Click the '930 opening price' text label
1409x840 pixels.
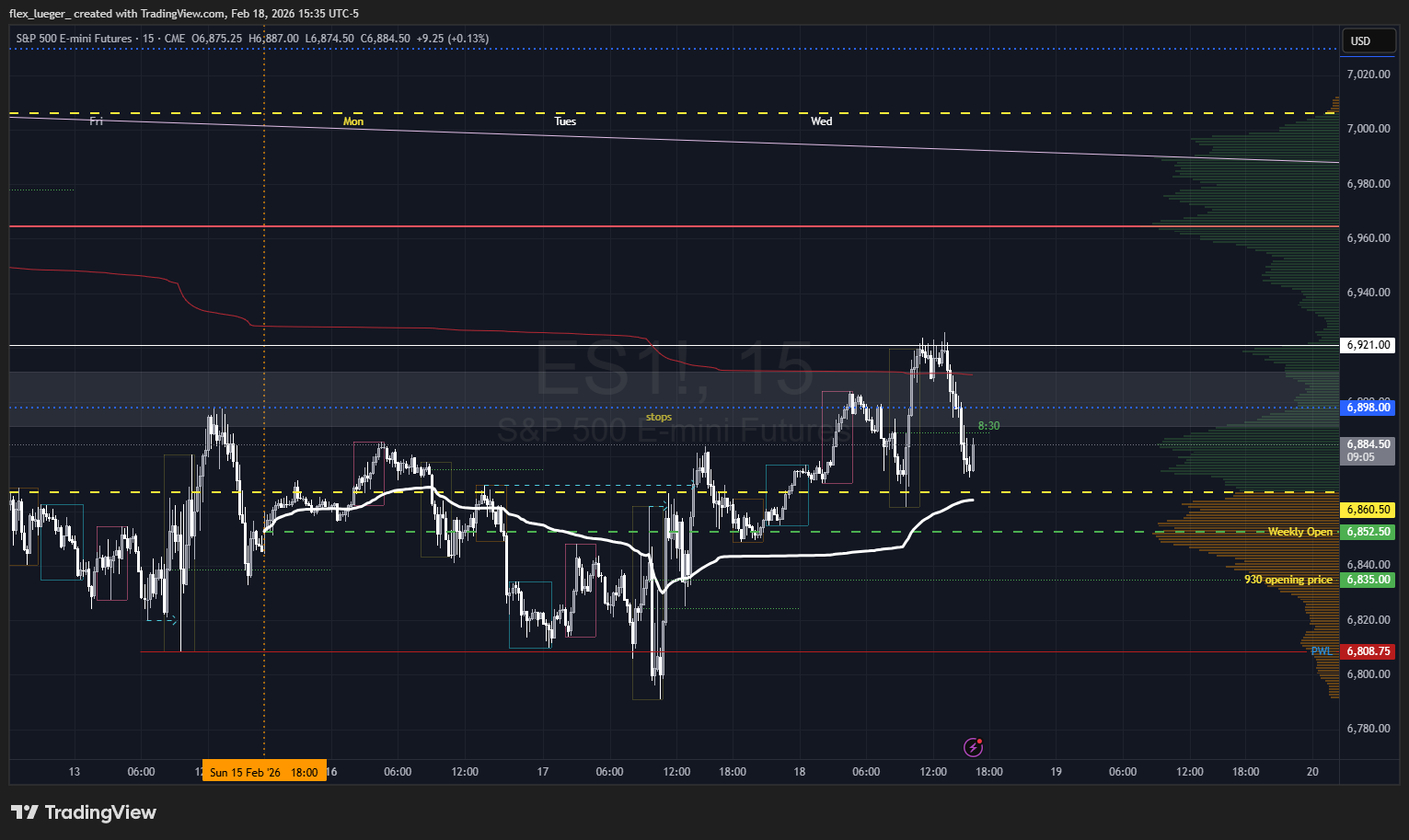coord(1288,580)
